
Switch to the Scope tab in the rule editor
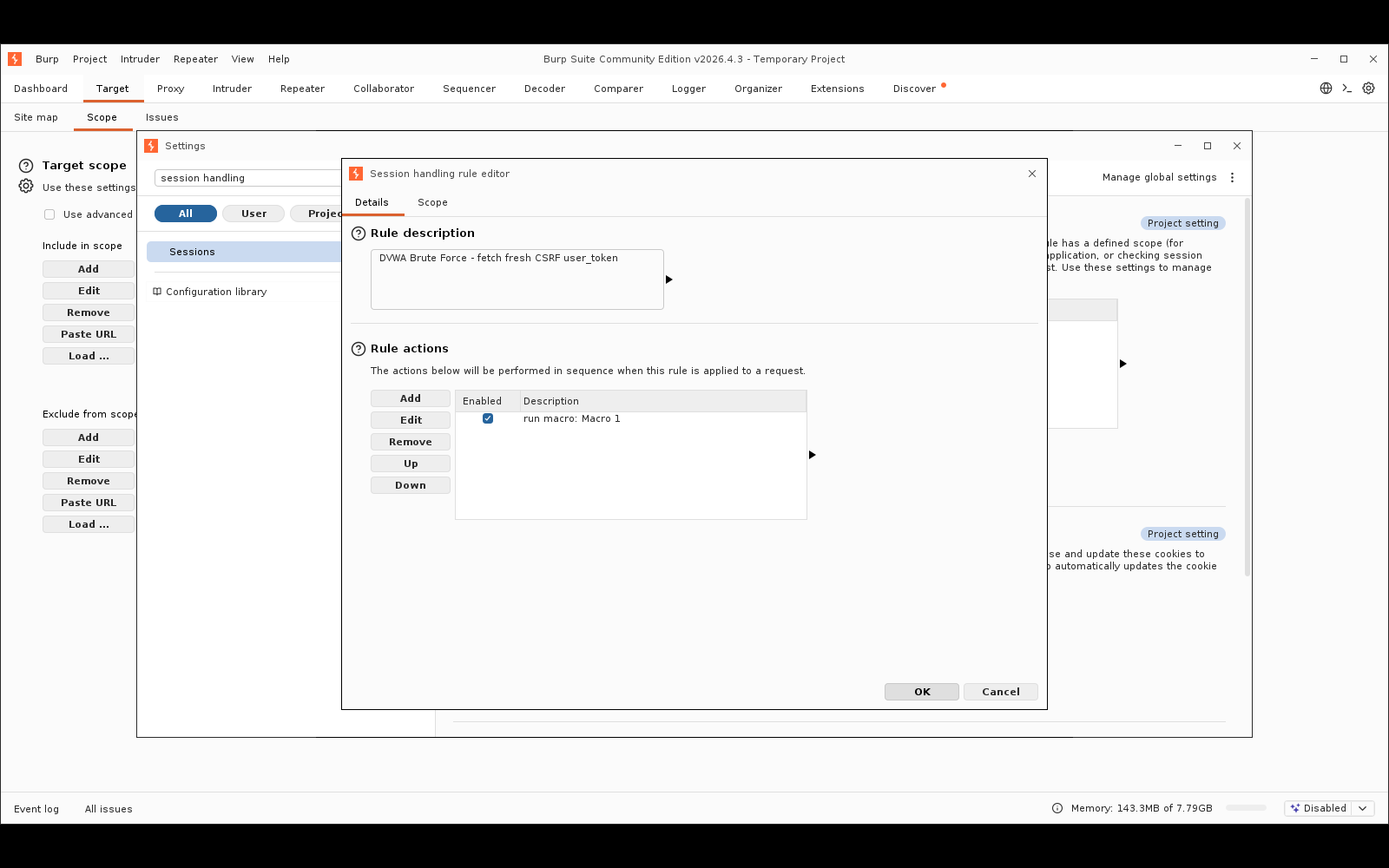(432, 202)
